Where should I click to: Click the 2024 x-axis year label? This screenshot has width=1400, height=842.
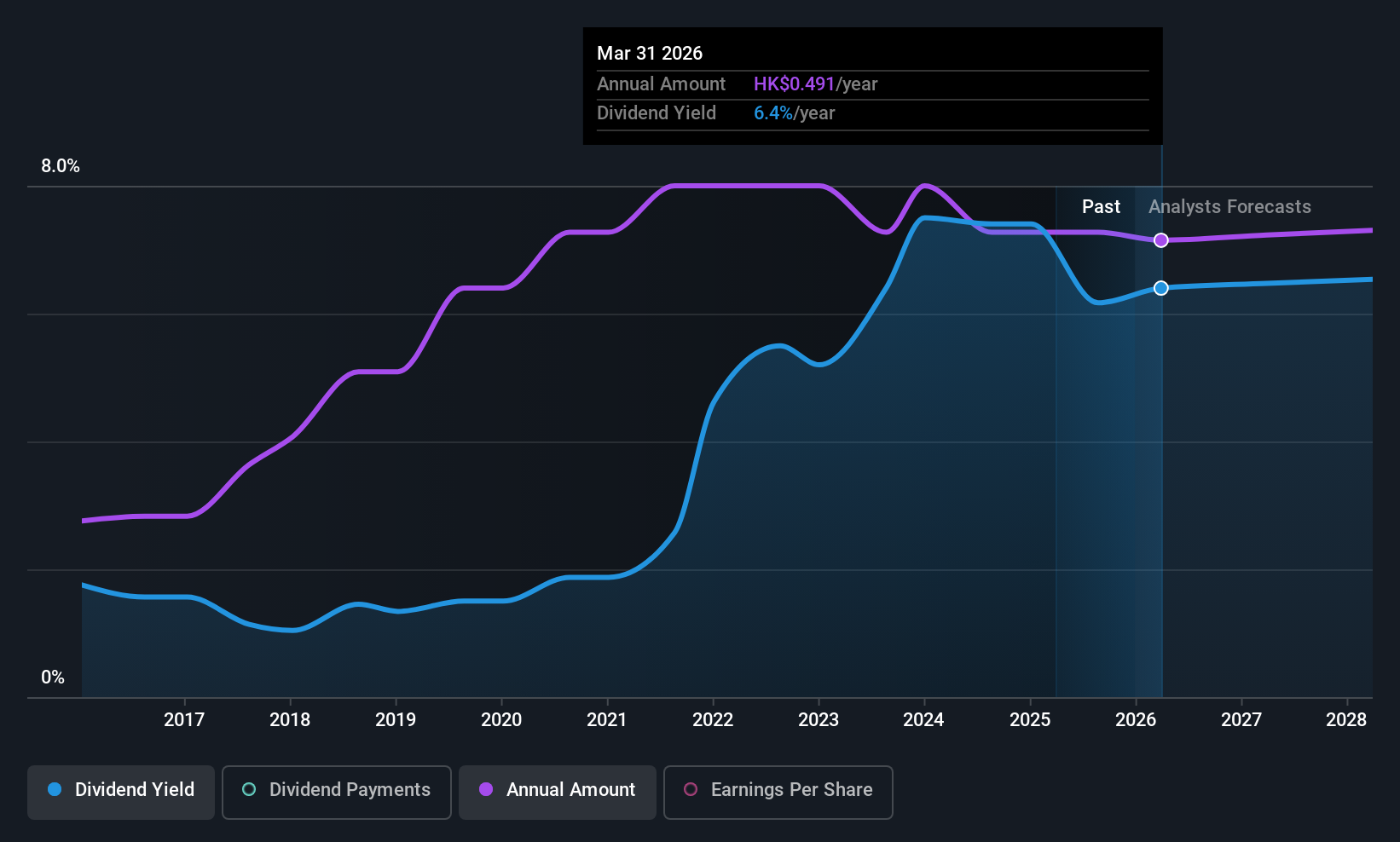click(x=923, y=719)
